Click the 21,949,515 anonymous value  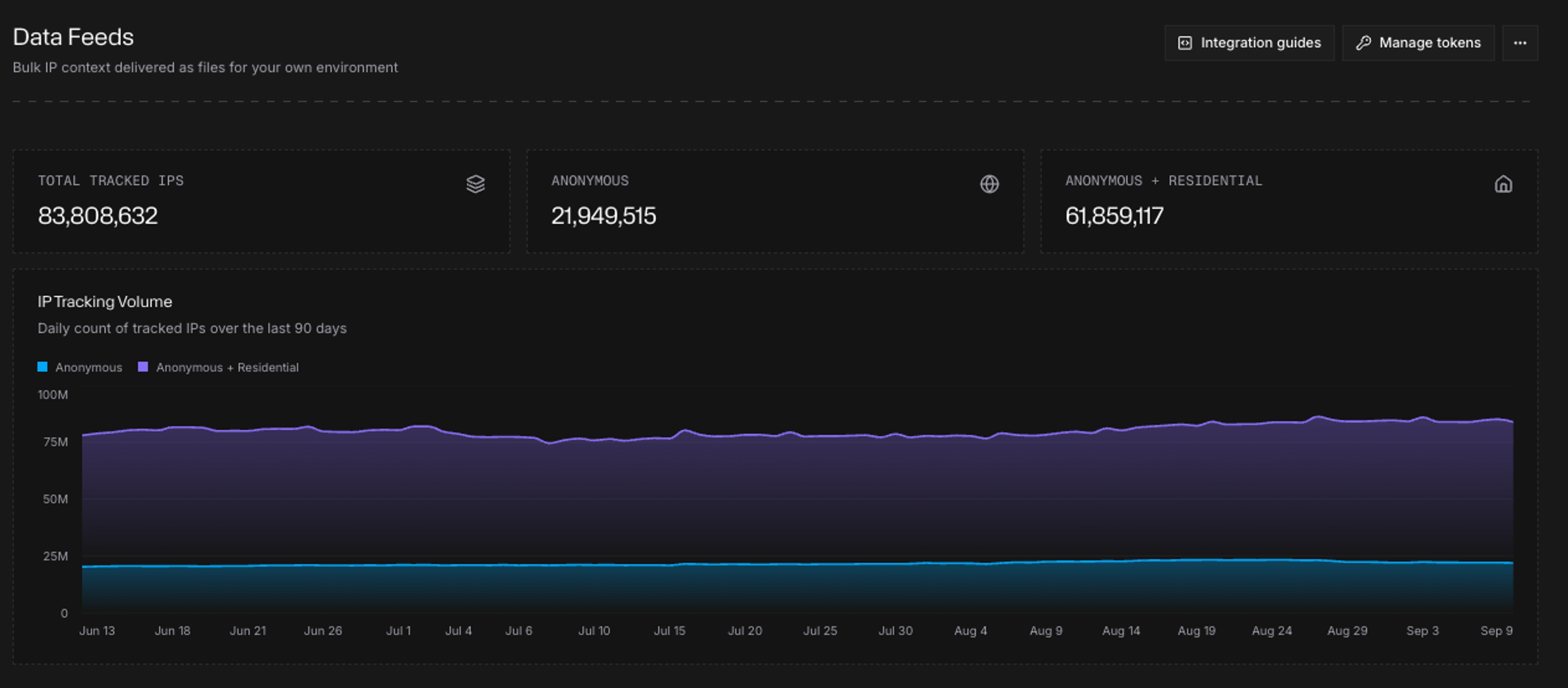click(603, 216)
